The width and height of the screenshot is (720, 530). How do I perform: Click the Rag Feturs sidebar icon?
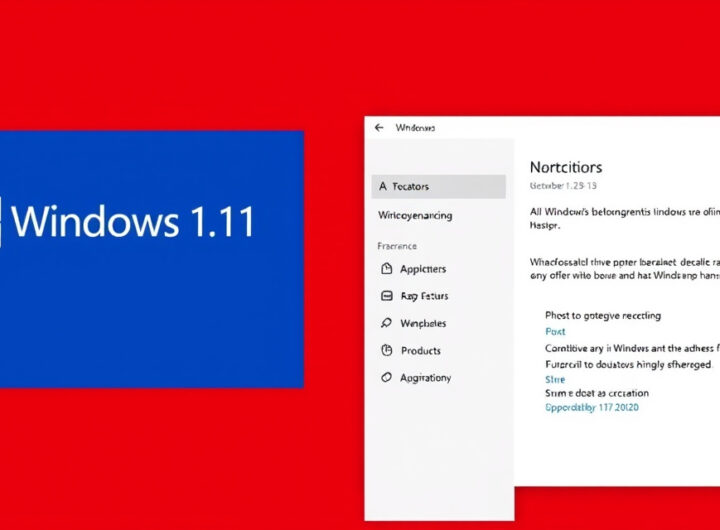click(x=387, y=296)
